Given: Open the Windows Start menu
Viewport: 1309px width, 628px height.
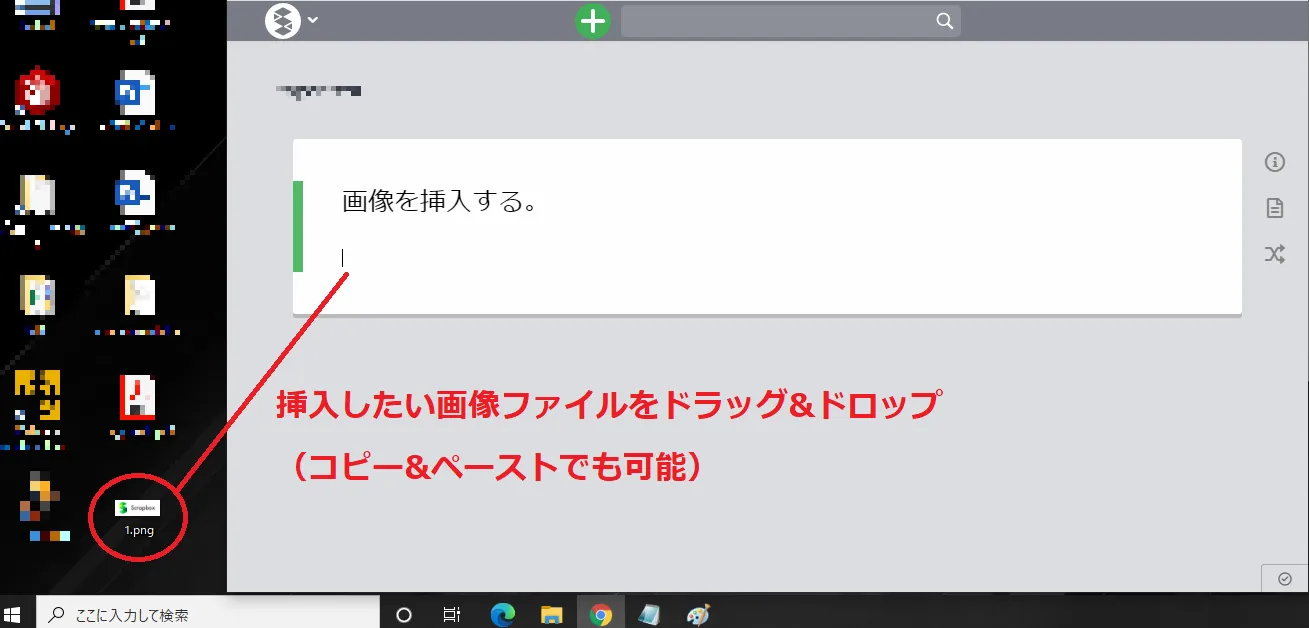Looking at the screenshot, I should [14, 614].
